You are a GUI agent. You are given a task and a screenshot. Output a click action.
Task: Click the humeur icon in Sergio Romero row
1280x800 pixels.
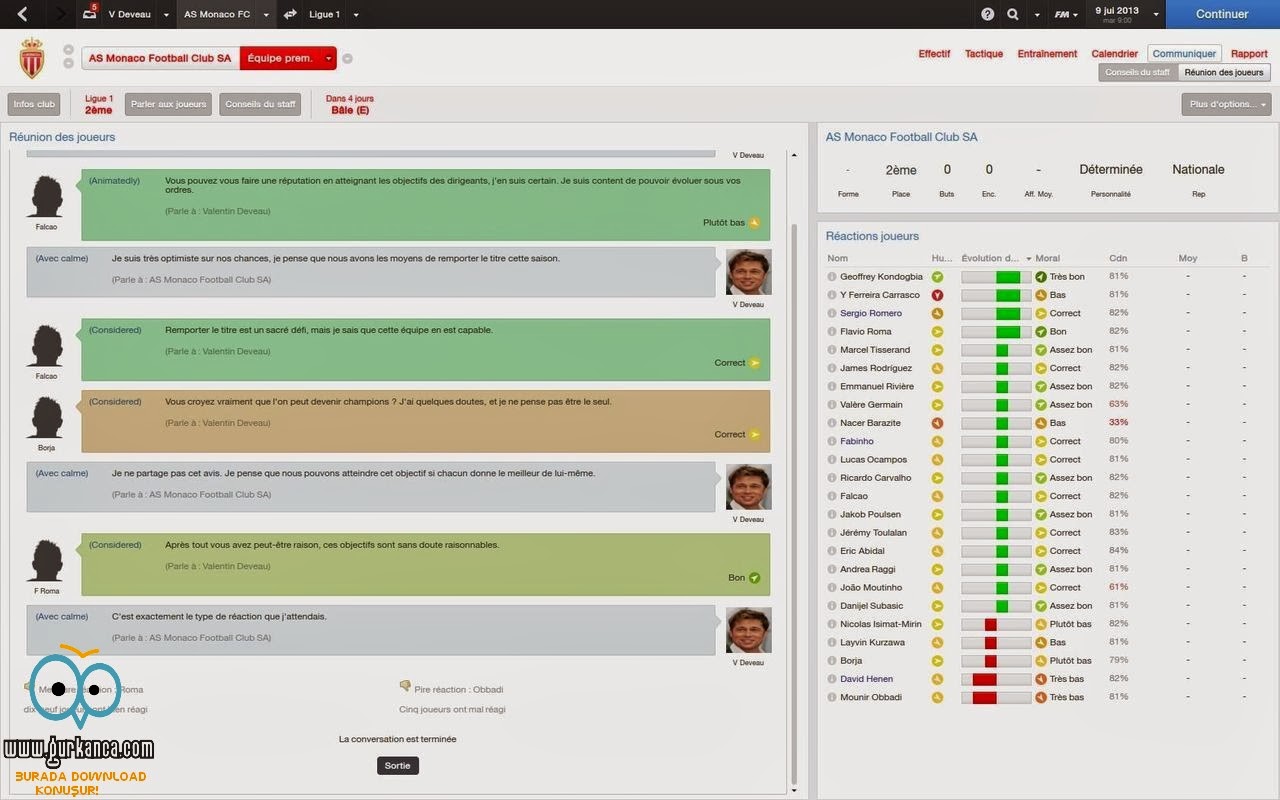(x=937, y=313)
